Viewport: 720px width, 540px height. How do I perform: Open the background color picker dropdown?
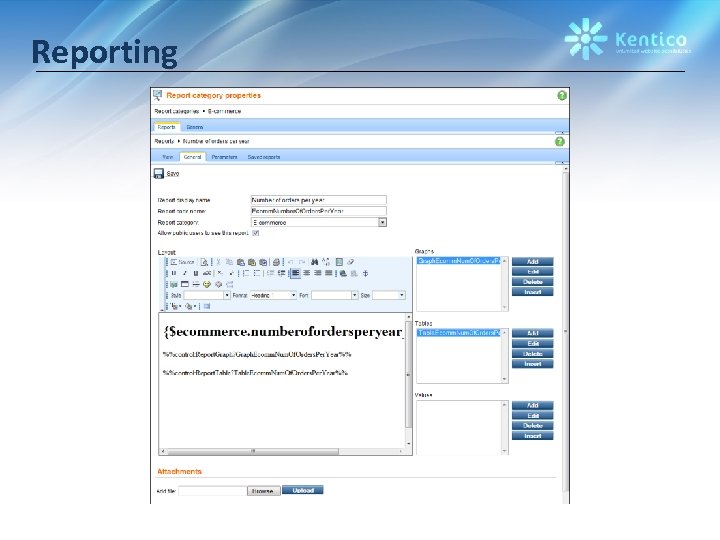pos(191,306)
